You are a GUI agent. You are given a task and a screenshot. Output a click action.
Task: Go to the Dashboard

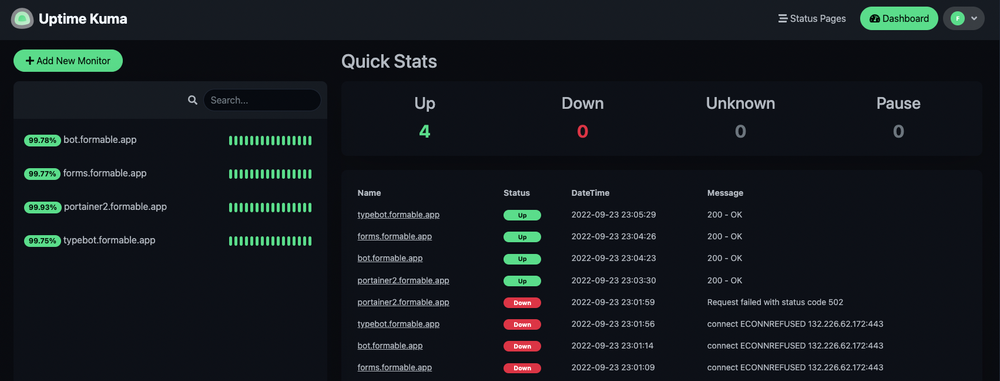click(x=899, y=19)
